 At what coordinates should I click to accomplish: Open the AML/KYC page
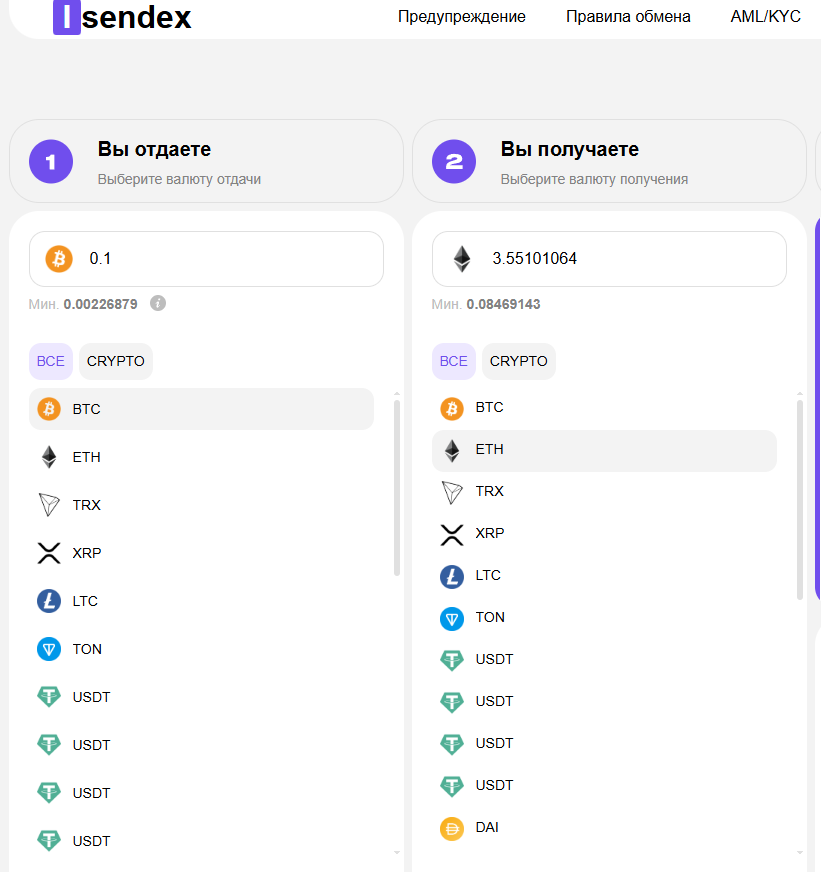765,17
